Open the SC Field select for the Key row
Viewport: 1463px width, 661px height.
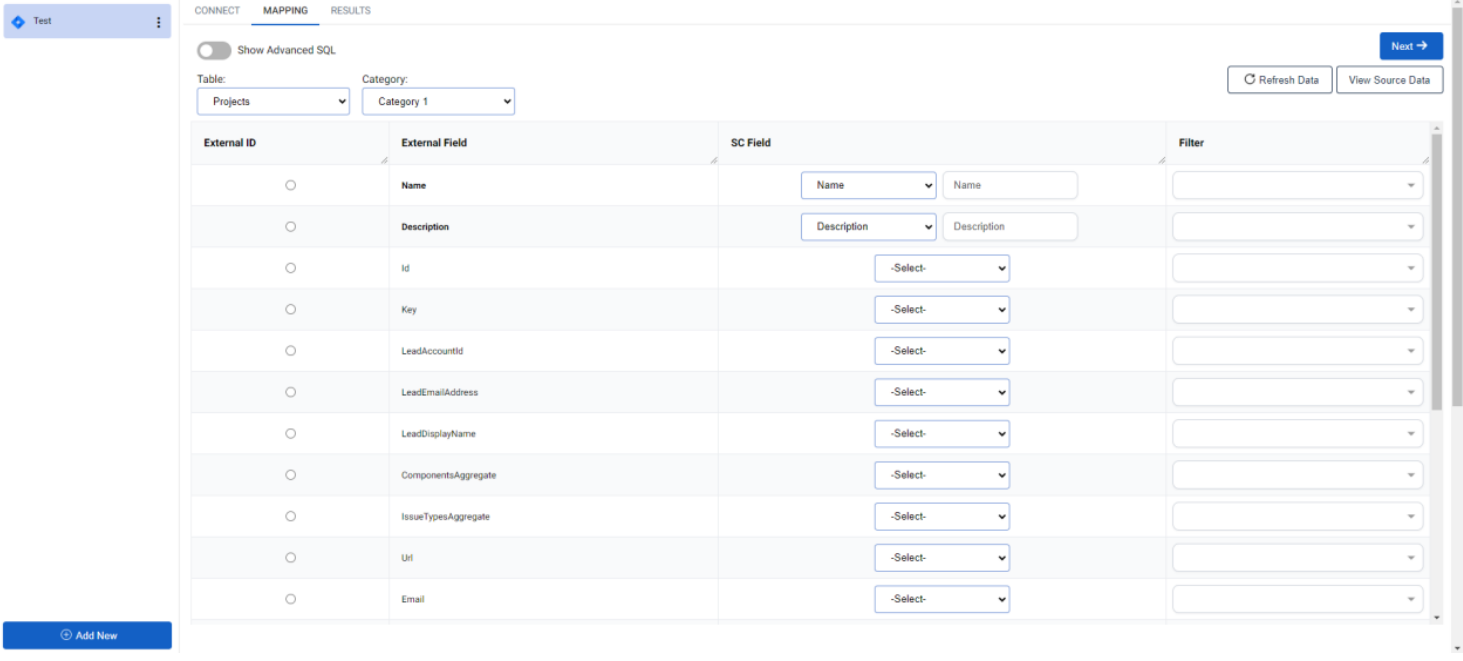pos(941,309)
